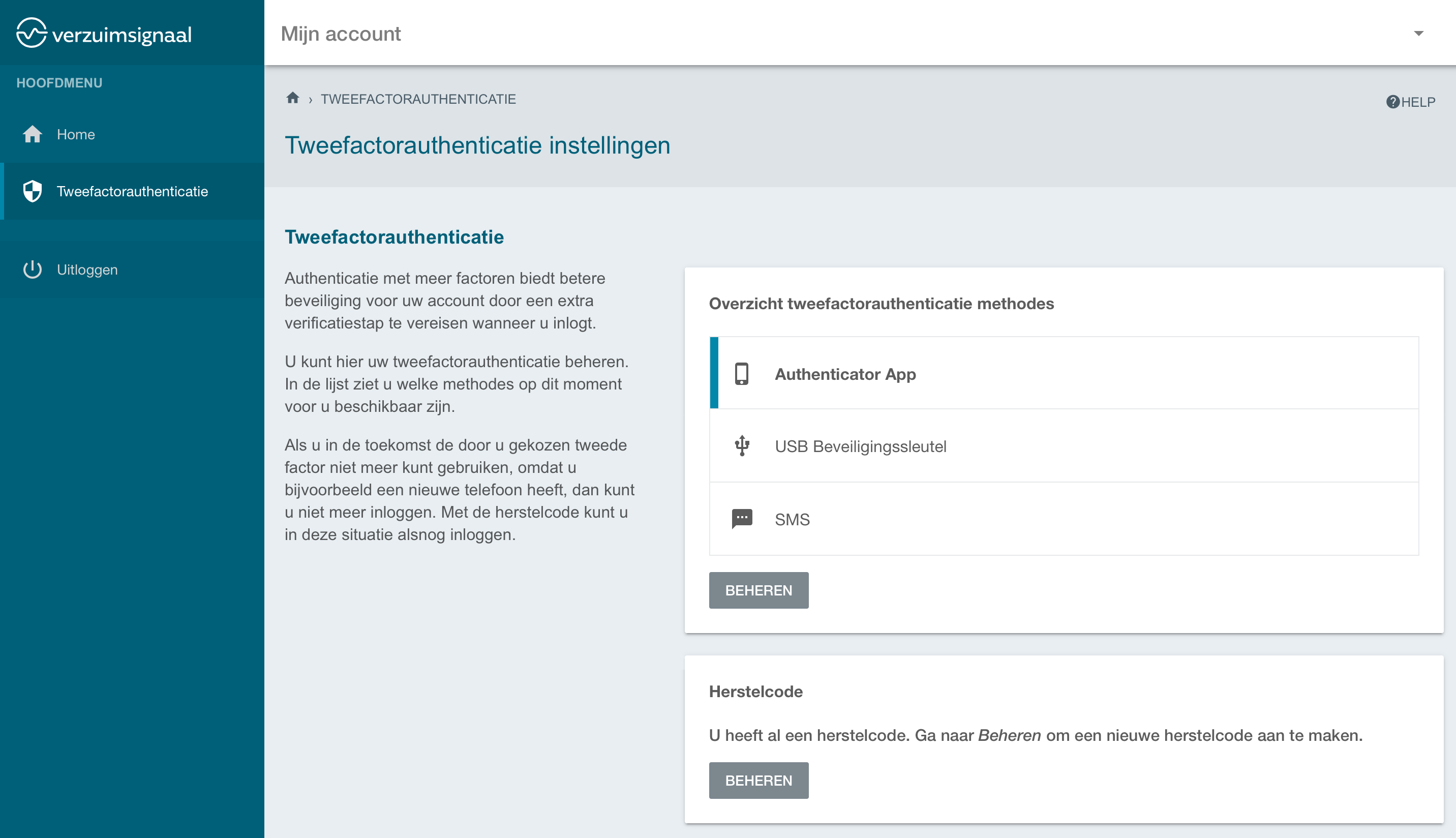1456x838 pixels.
Task: Click the phone icon for Authenticator App
Action: click(742, 374)
